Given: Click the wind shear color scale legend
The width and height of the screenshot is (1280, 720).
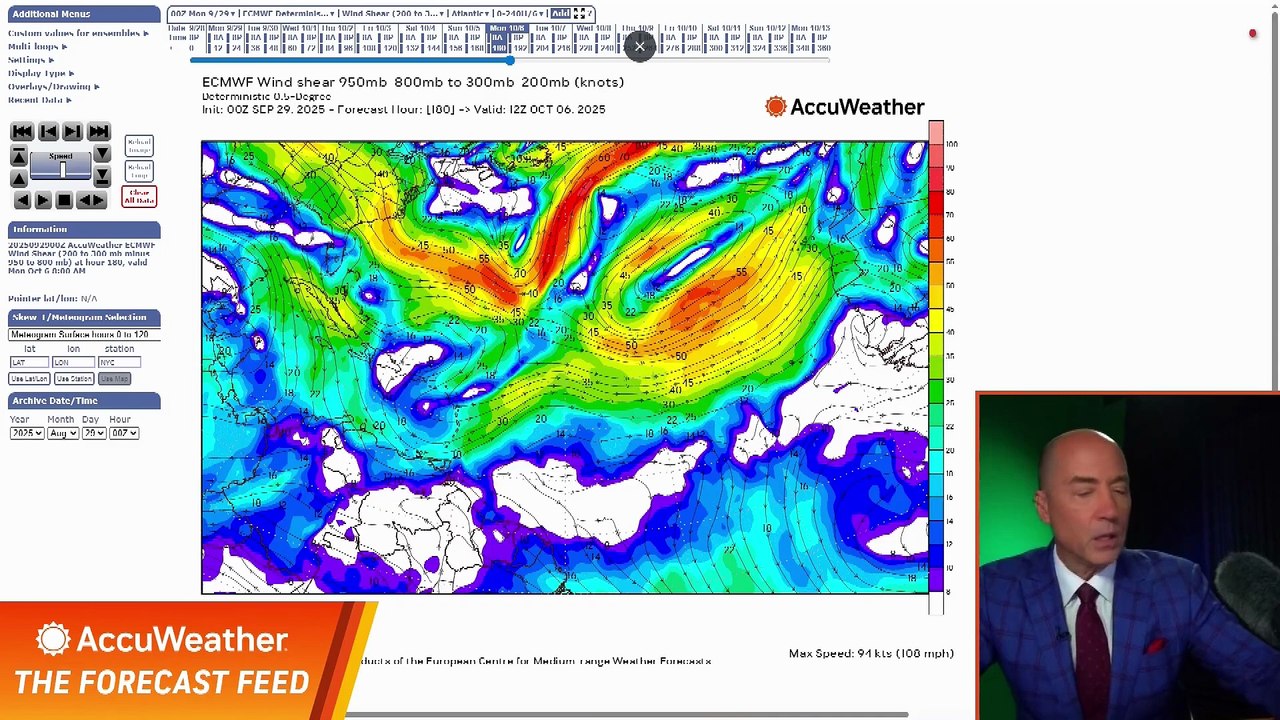Looking at the screenshot, I should [x=936, y=367].
